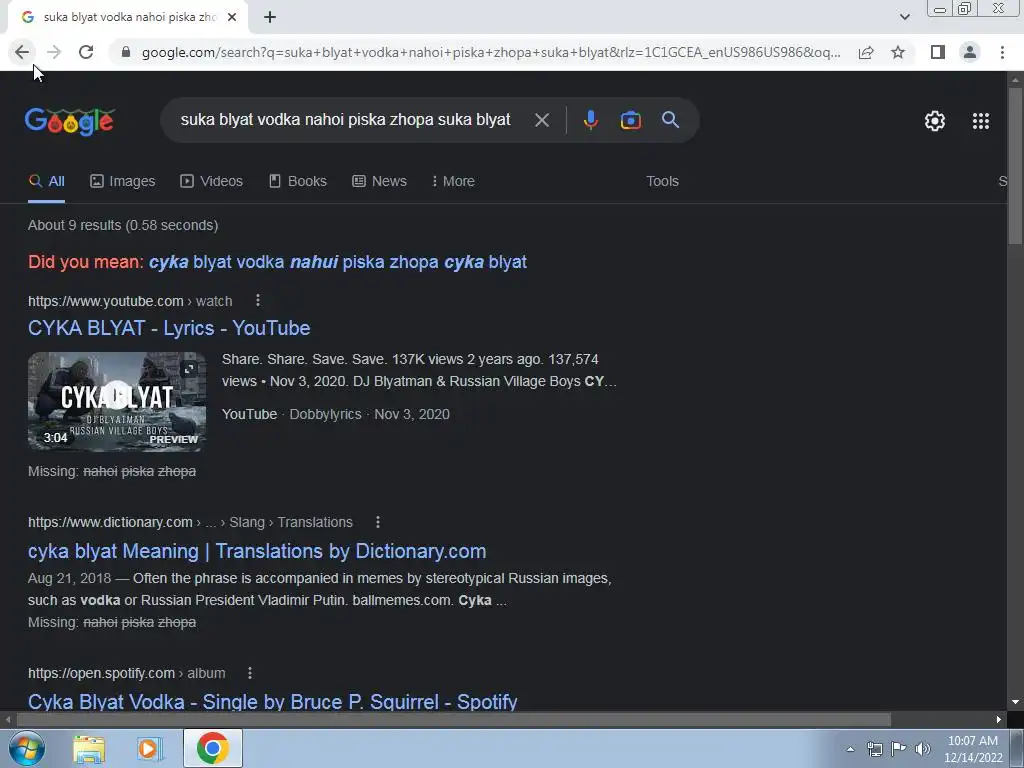This screenshot has width=1024, height=768.
Task: Show hidden tray icons arrow
Action: pyautogui.click(x=850, y=749)
